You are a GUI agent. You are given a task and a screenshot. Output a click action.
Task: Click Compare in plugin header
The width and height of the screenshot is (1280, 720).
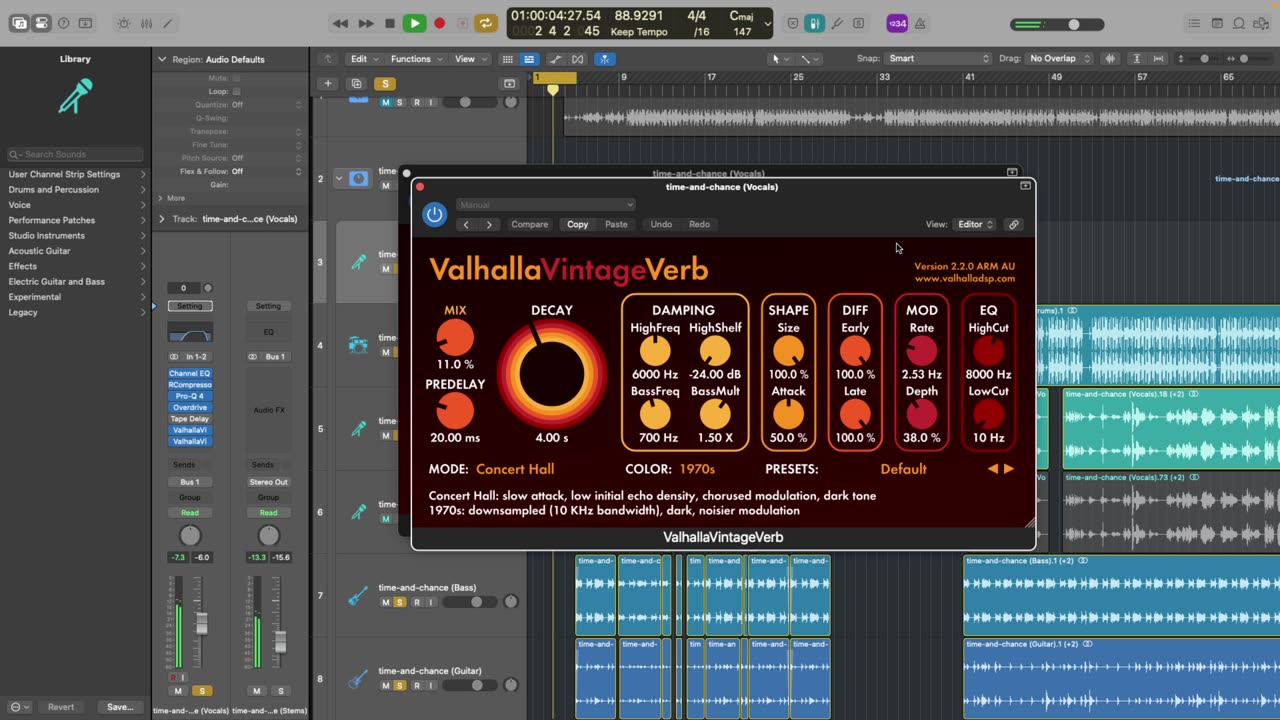click(530, 225)
